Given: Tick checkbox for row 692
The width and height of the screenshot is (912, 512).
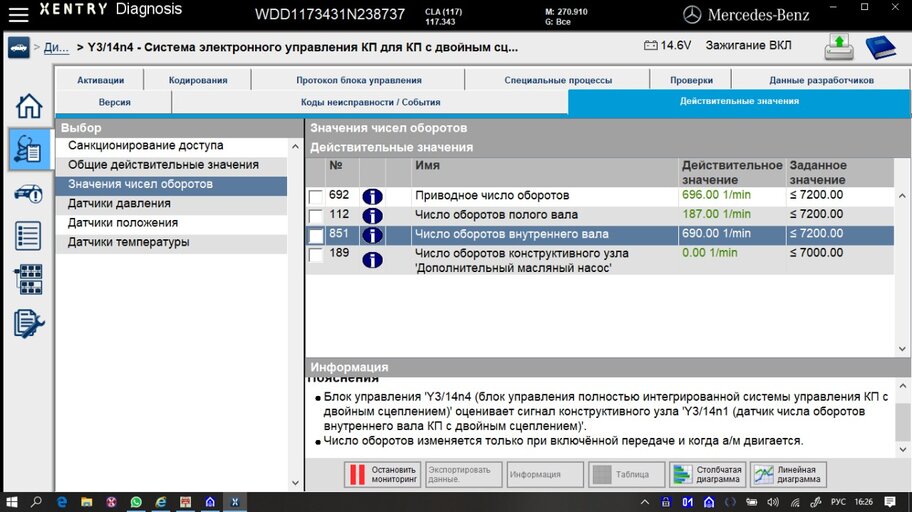Looking at the screenshot, I should click(x=316, y=197).
